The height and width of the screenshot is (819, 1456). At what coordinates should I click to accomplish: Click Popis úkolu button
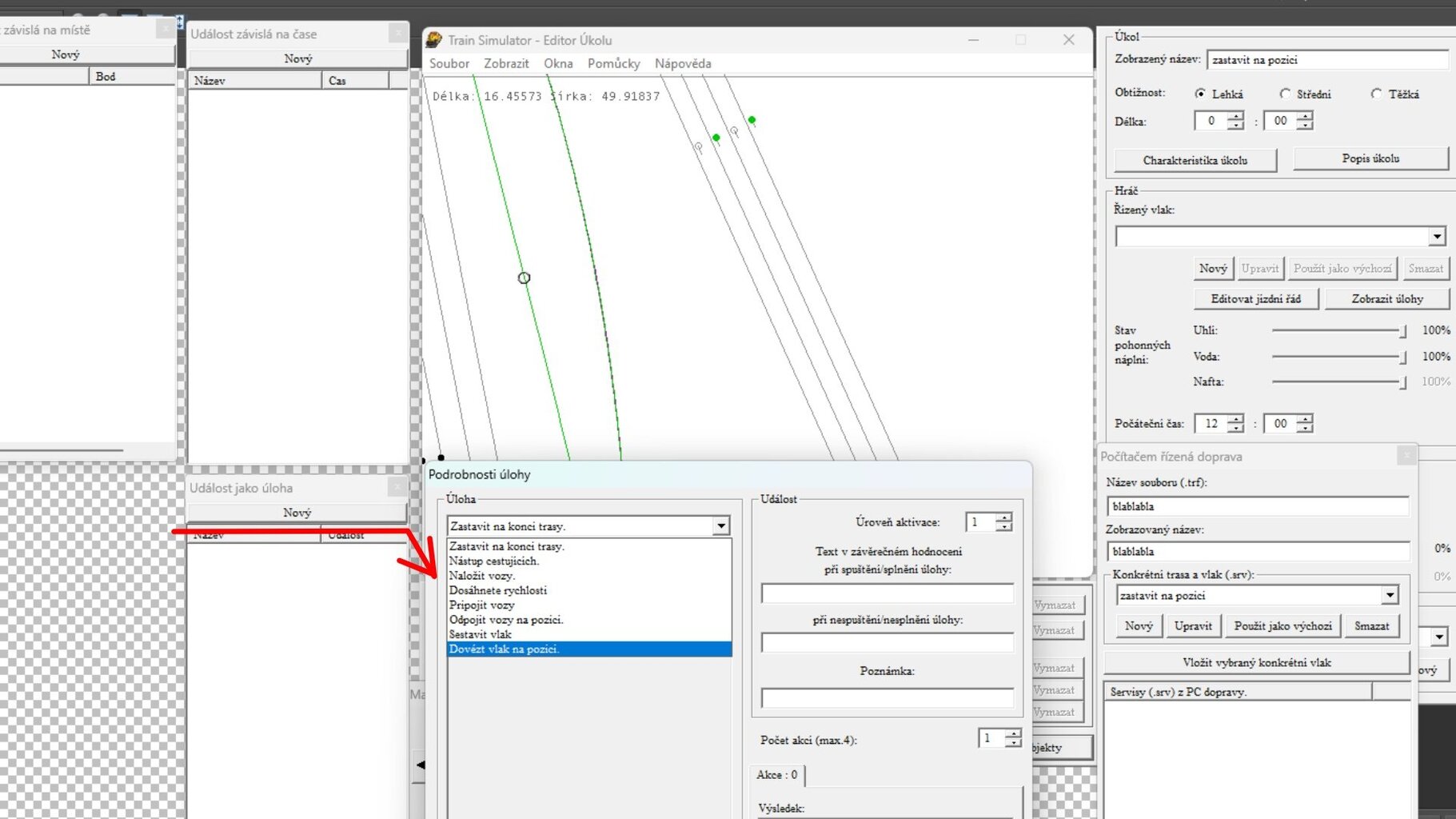tap(1370, 158)
